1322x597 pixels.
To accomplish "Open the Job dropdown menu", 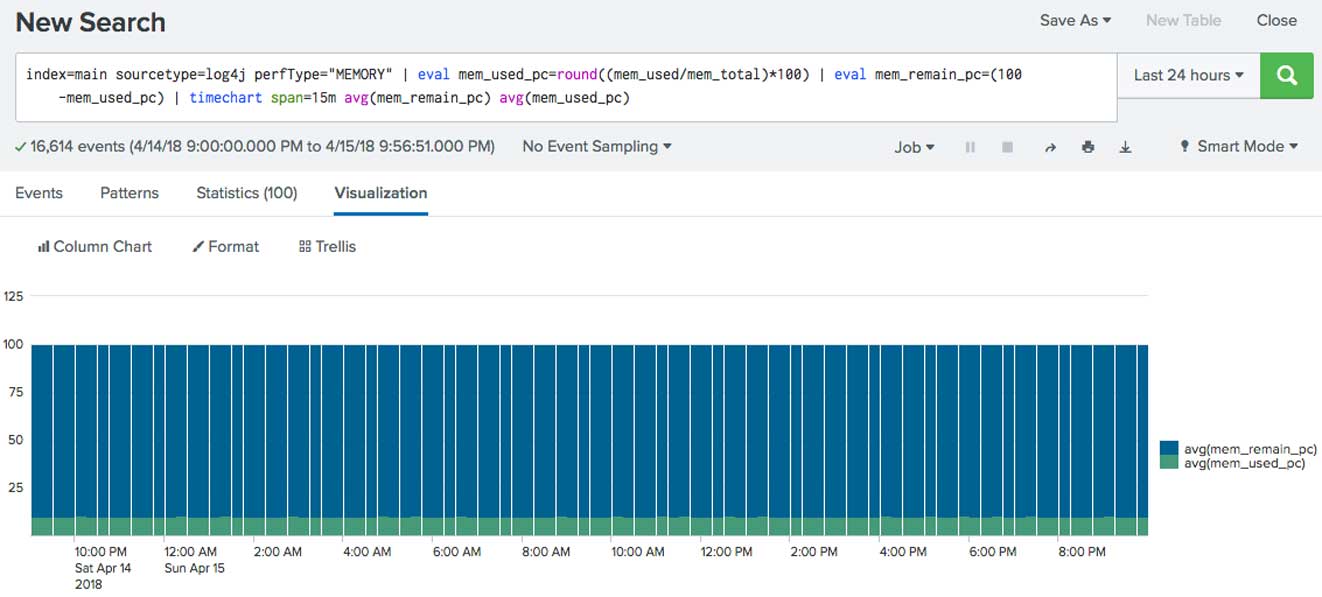I will point(914,147).
